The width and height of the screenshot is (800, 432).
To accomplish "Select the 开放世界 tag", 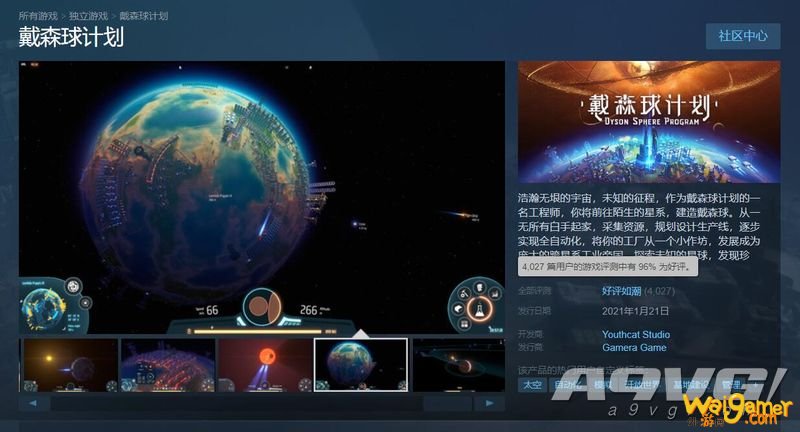I will coord(642,385).
